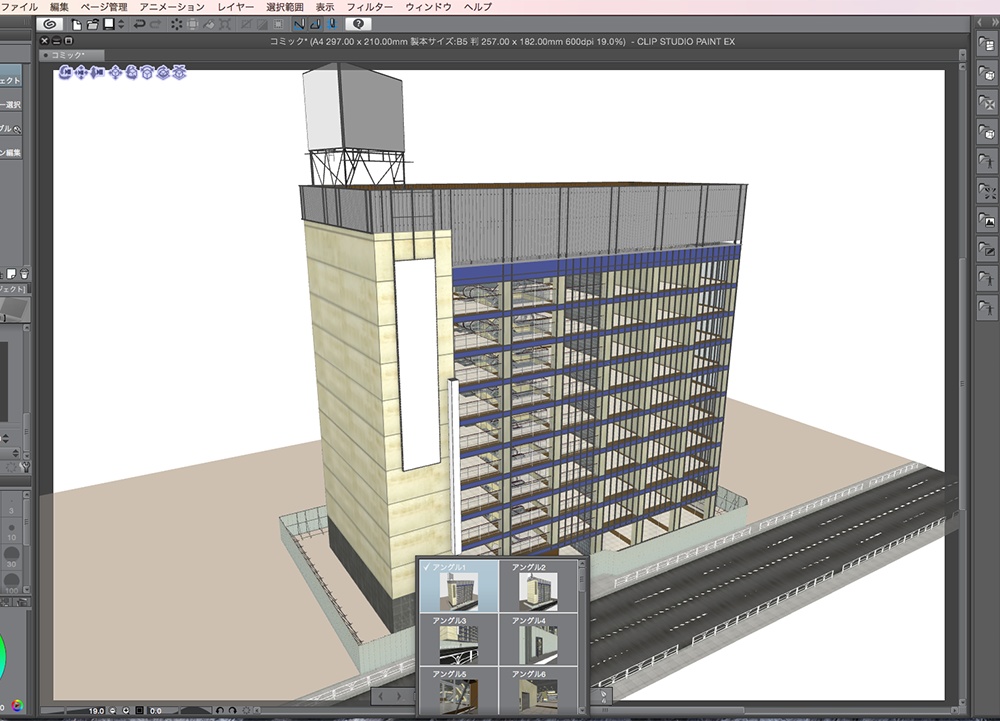This screenshot has width=1000, height=721.
Task: Rotate canvas right with status bar icon
Action: [x=232, y=710]
